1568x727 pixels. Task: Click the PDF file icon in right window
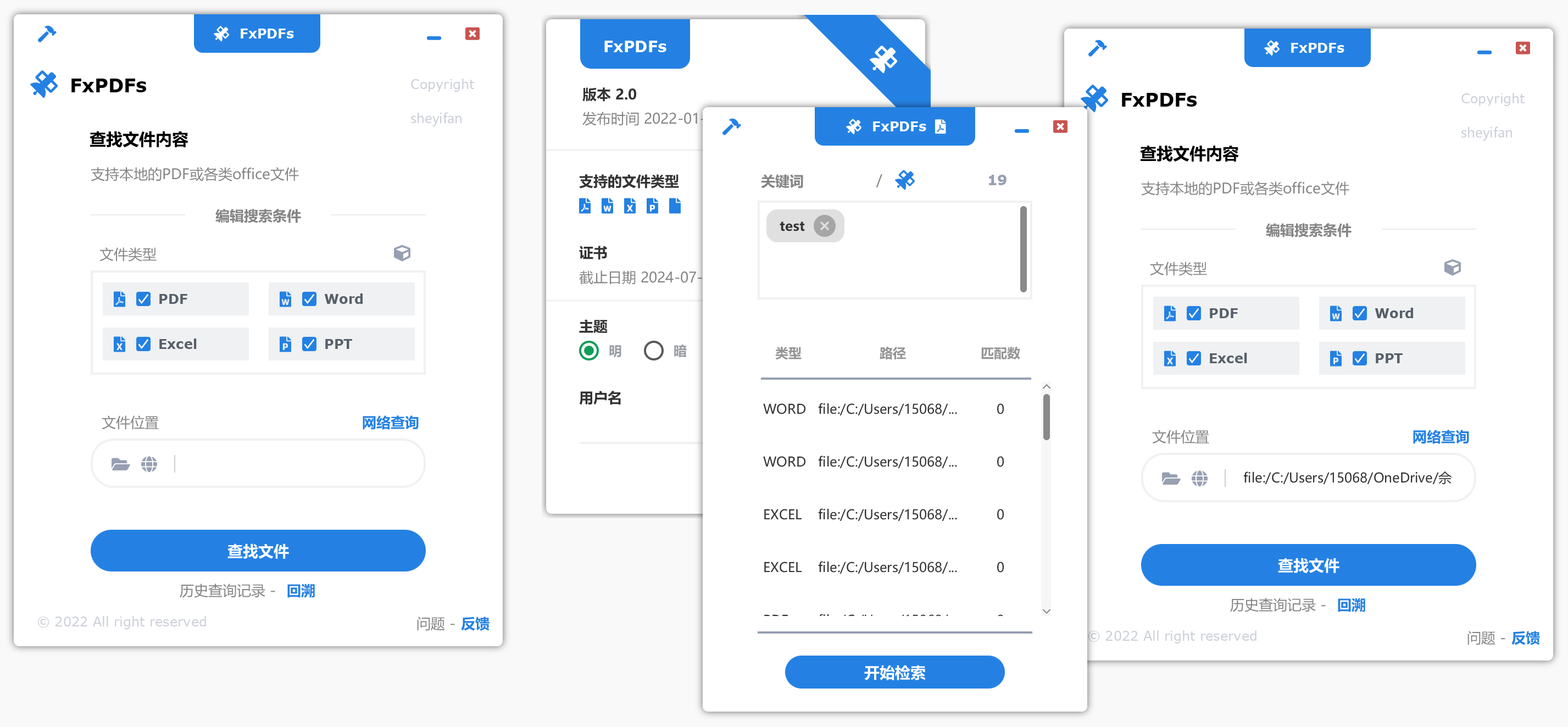click(x=1170, y=313)
